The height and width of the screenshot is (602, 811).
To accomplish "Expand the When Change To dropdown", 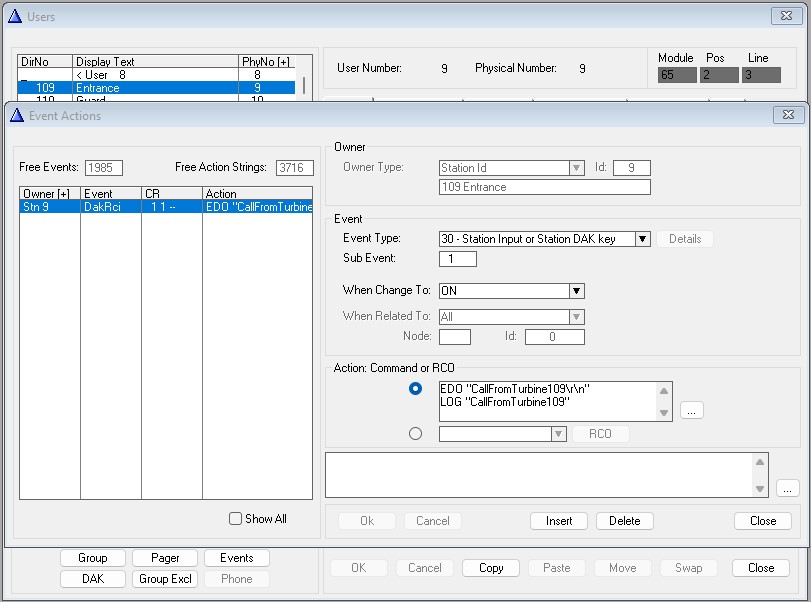I will [576, 291].
